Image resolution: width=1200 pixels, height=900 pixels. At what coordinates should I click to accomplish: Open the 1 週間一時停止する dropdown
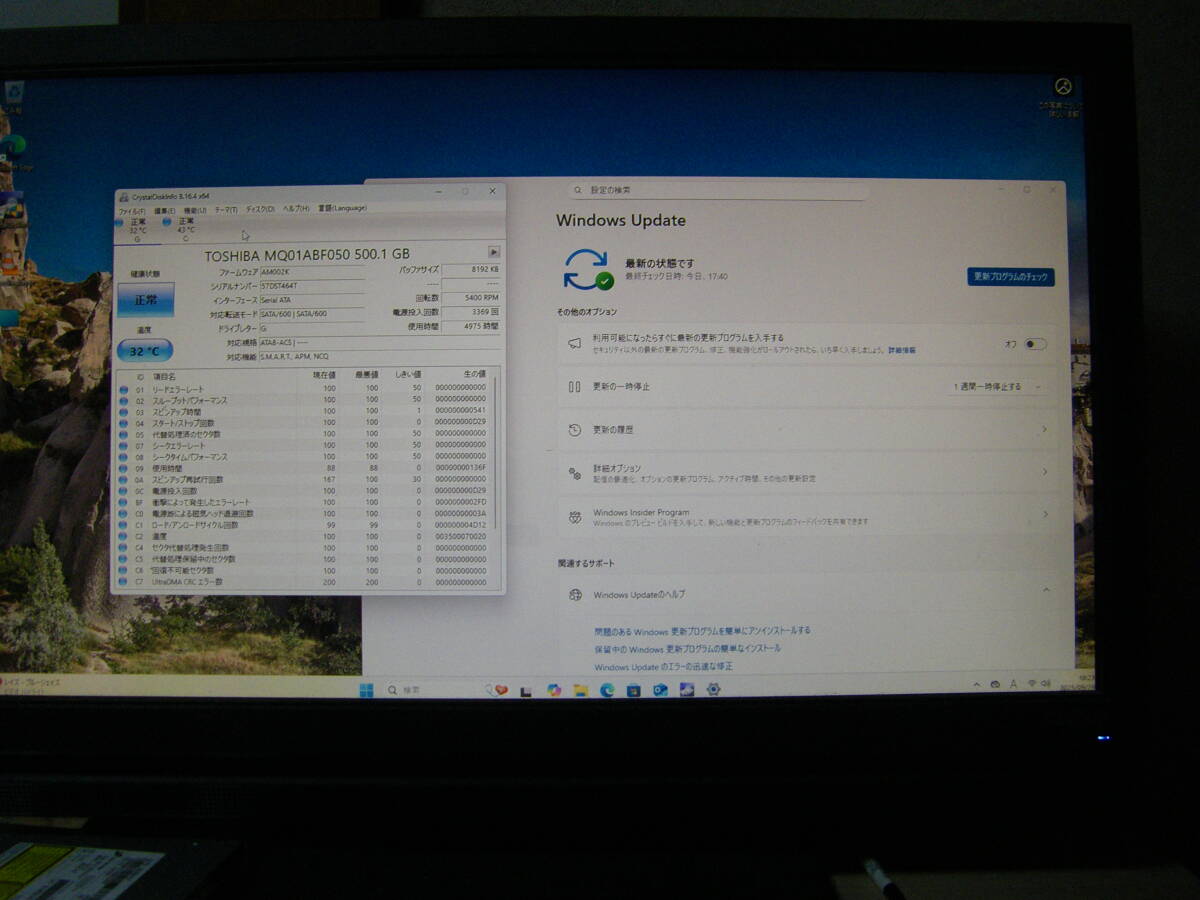(x=998, y=387)
